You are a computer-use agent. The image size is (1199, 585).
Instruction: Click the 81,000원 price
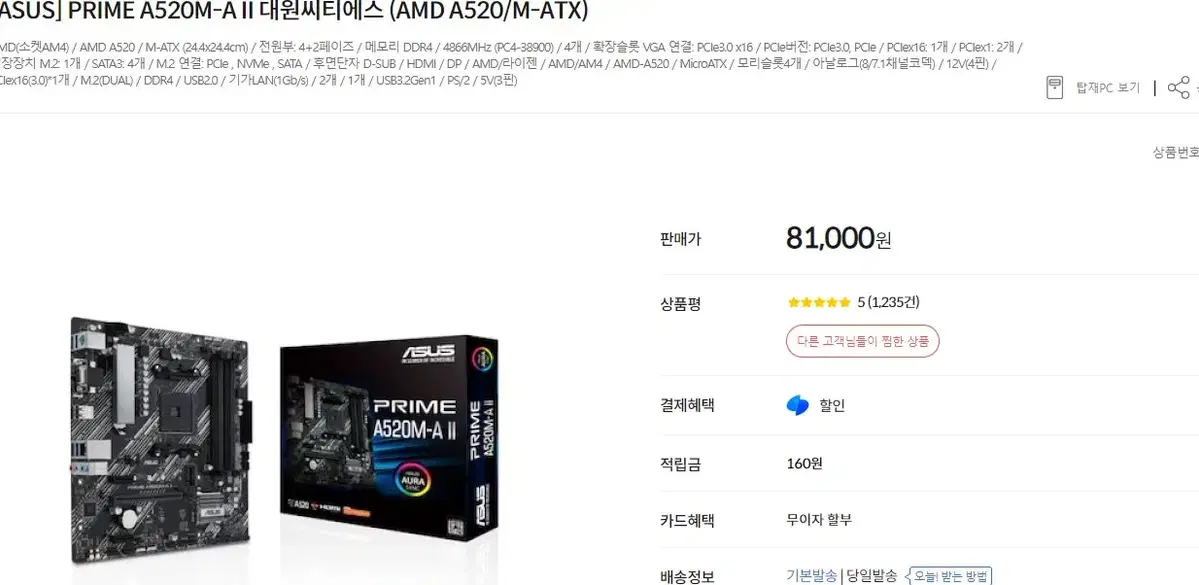click(838, 239)
